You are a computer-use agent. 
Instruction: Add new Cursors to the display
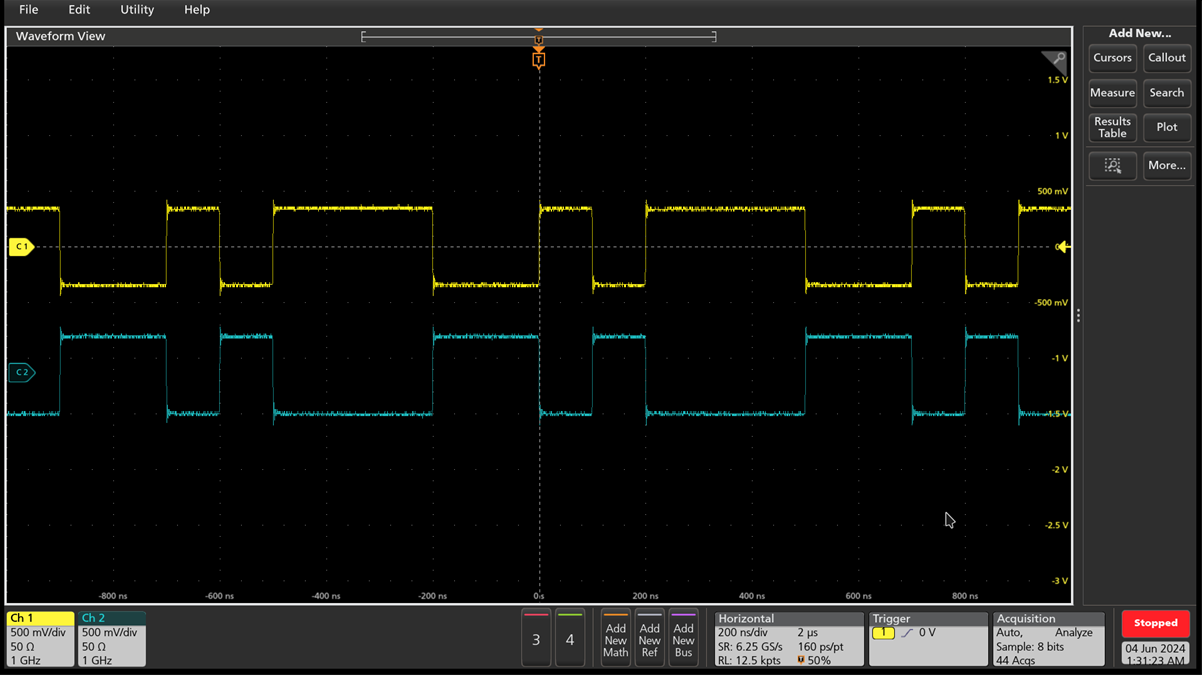click(x=1112, y=58)
